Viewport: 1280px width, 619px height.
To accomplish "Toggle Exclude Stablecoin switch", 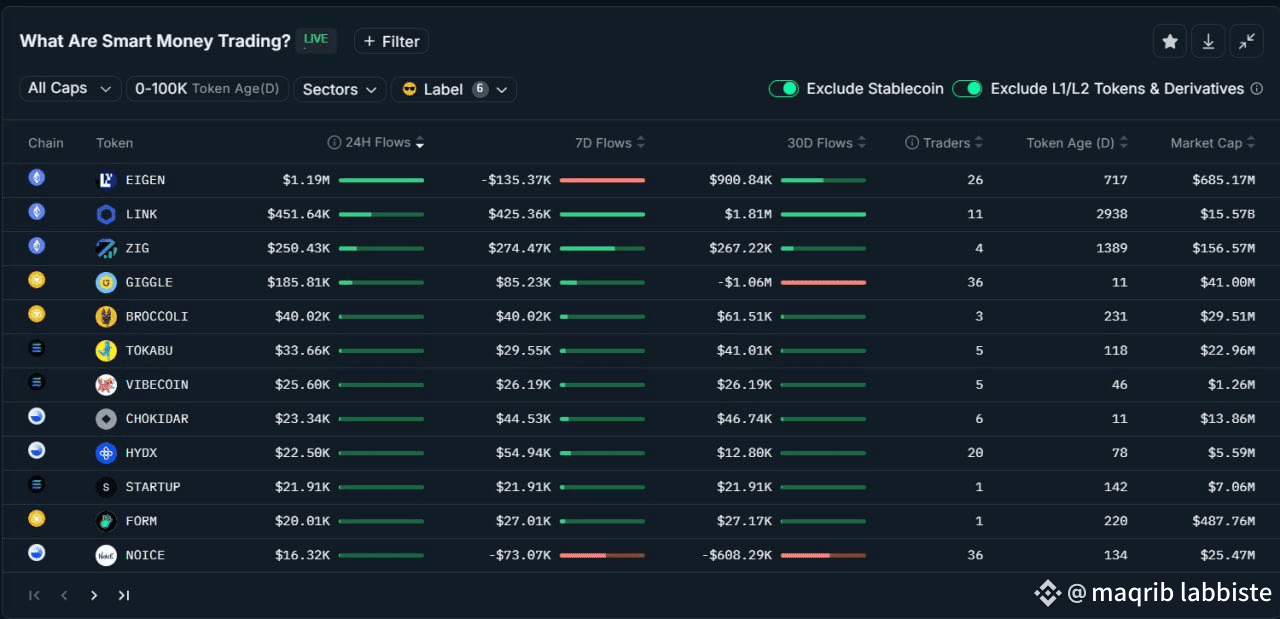I will tap(783, 89).
